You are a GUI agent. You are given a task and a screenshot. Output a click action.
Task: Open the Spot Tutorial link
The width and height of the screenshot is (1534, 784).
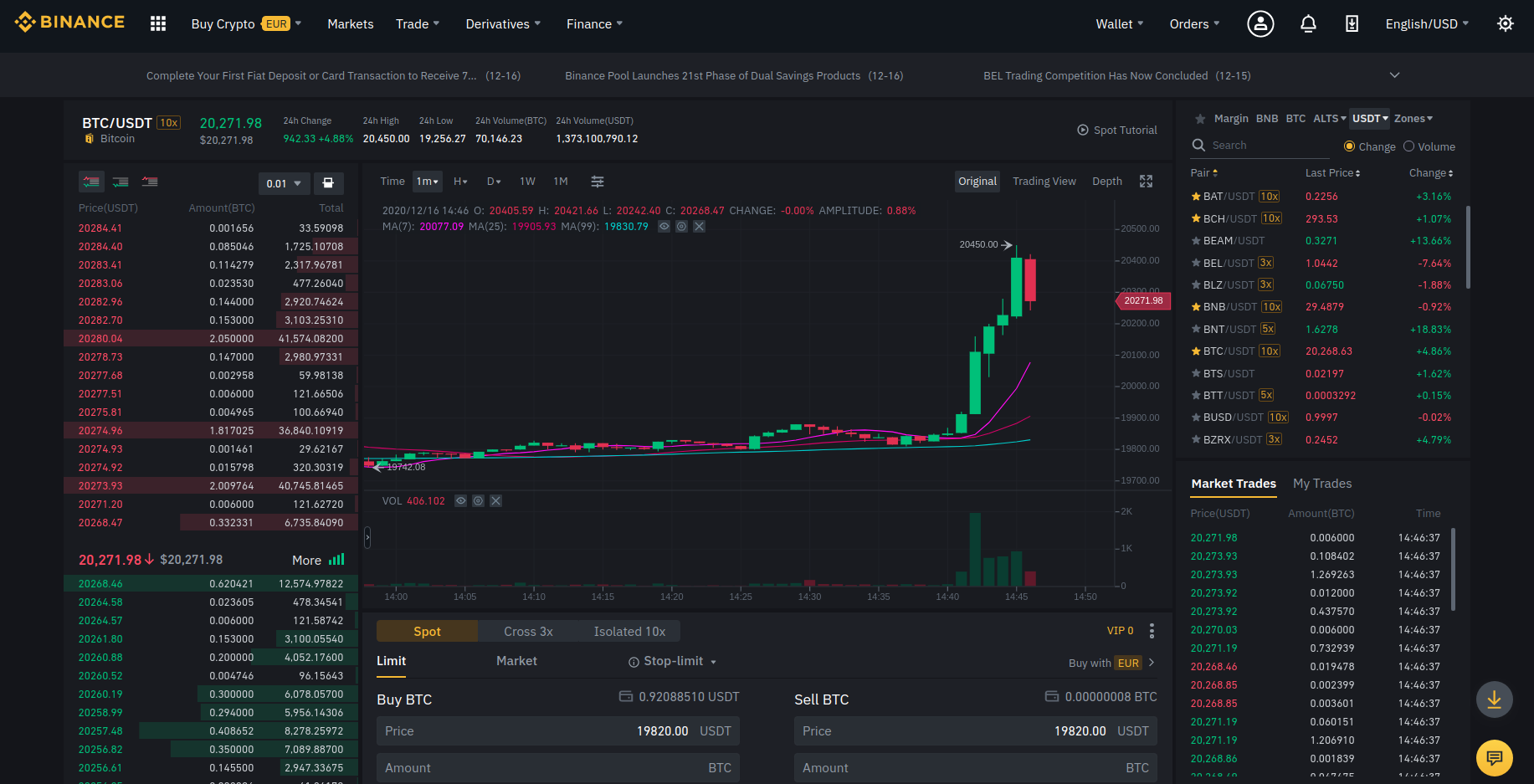pyautogui.click(x=1117, y=130)
